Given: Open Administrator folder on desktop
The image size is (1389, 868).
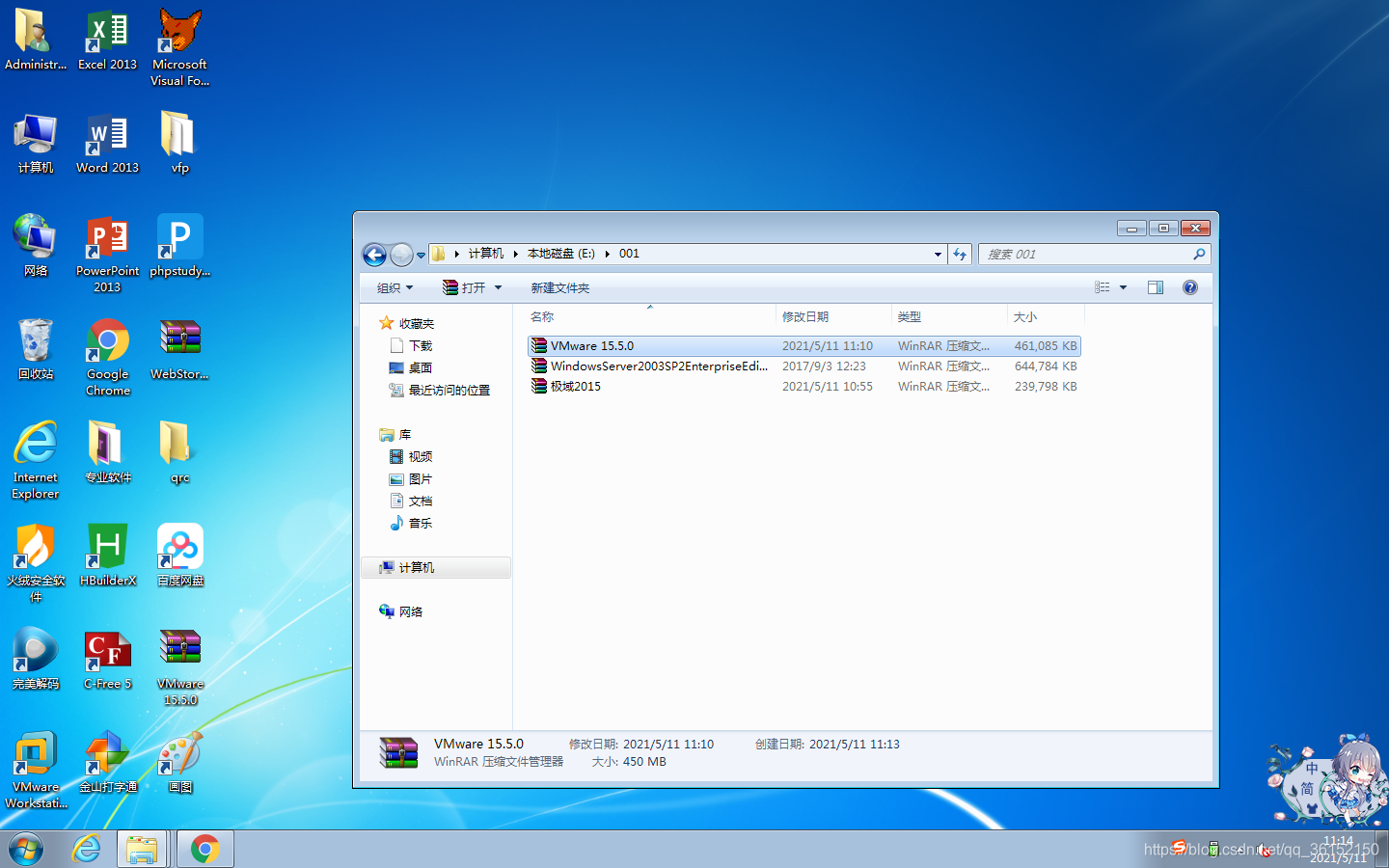Looking at the screenshot, I should [36, 40].
